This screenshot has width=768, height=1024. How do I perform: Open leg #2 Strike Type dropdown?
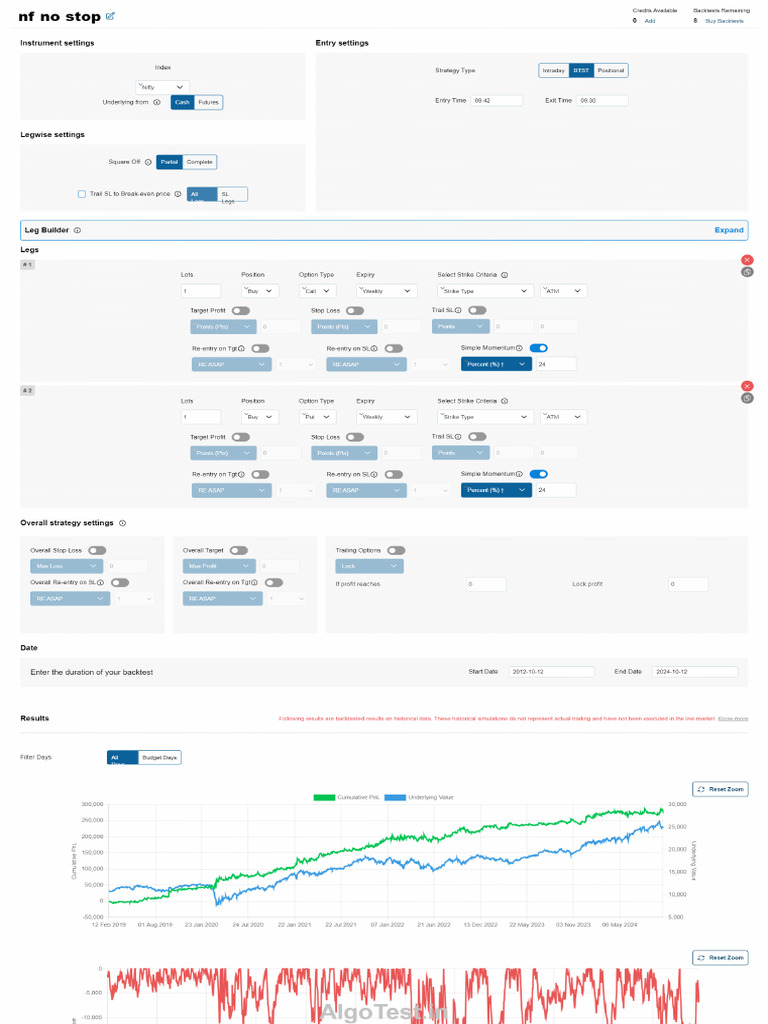pyautogui.click(x=485, y=417)
